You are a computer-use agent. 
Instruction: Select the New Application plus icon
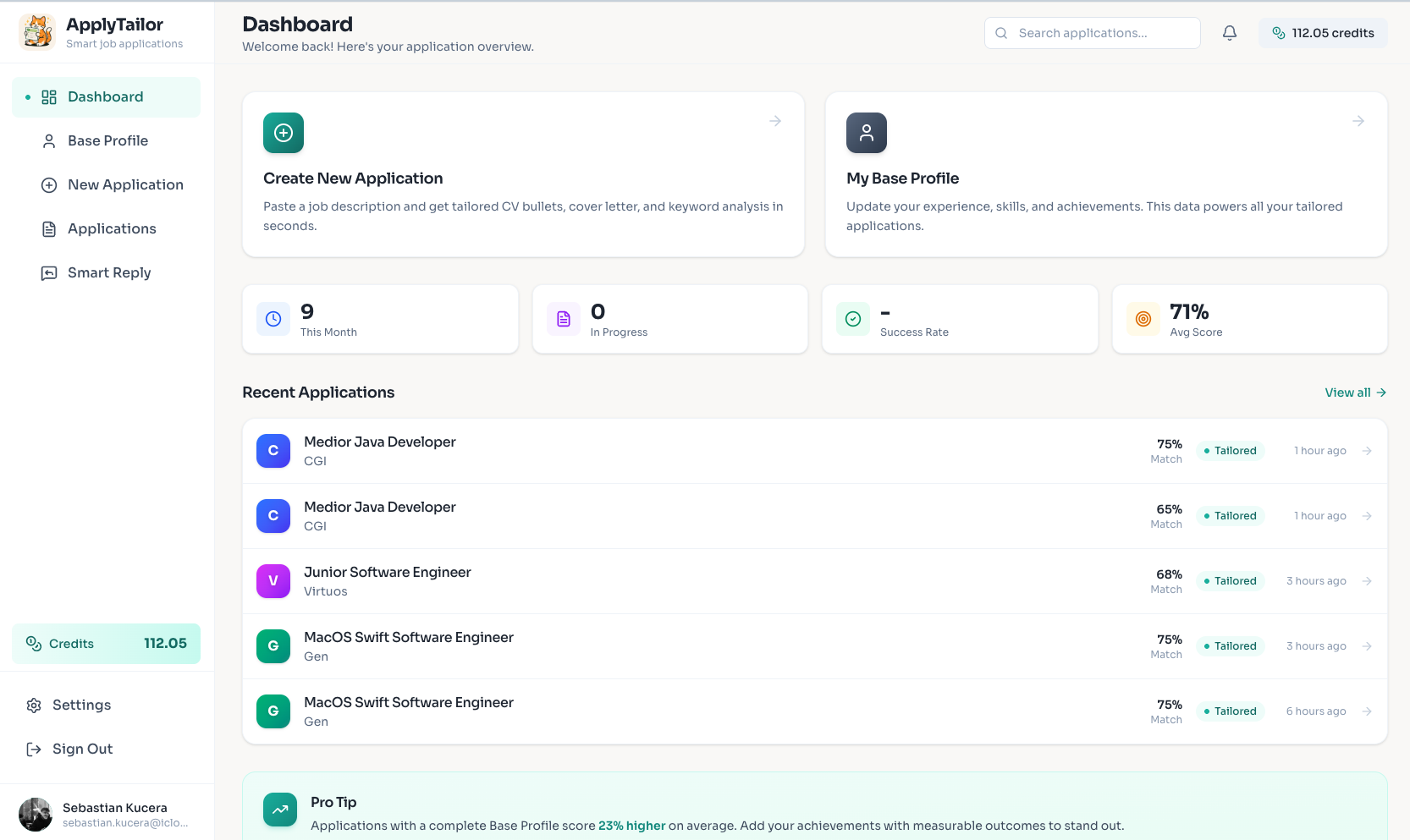click(48, 184)
